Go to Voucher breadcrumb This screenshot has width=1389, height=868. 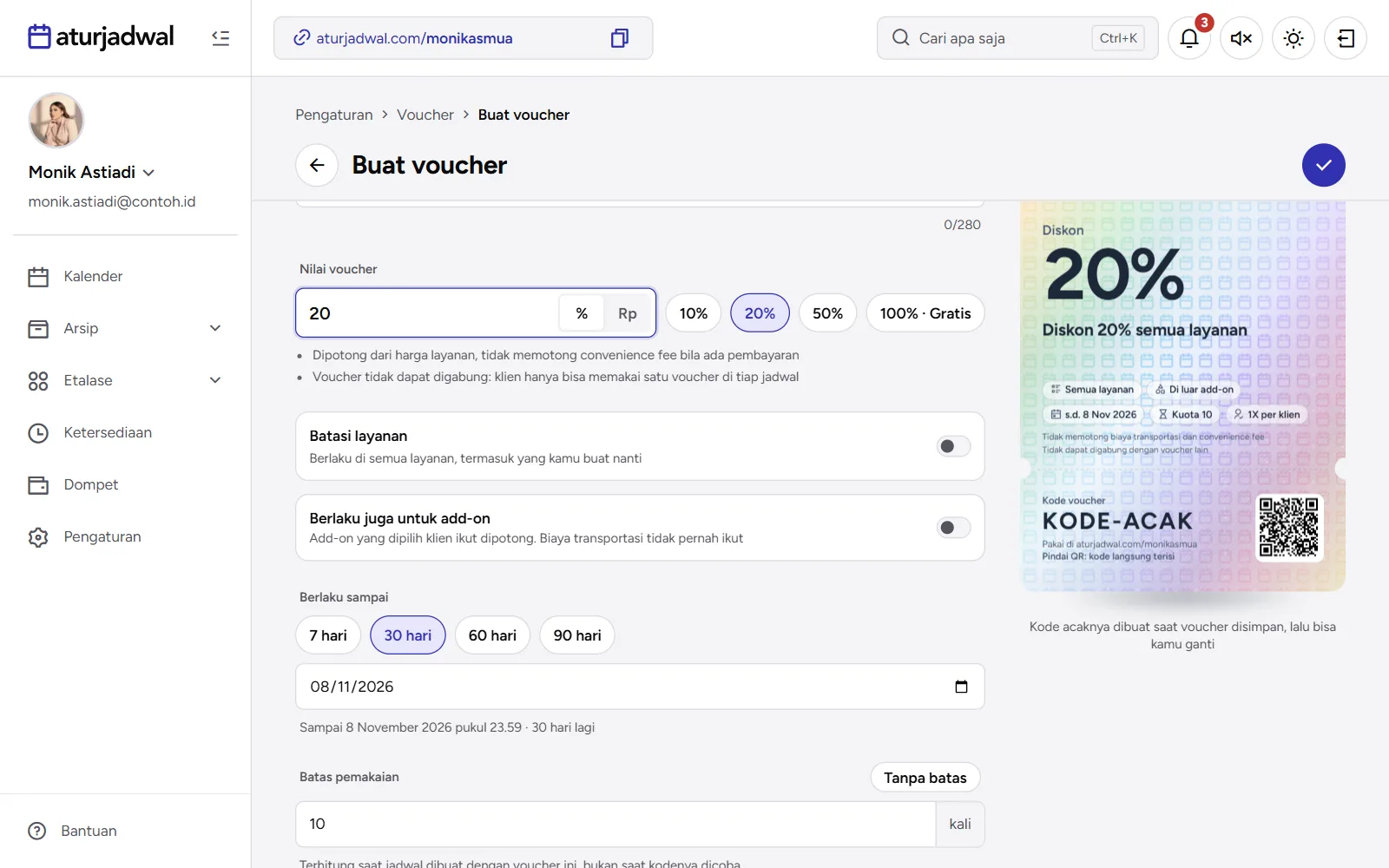pyautogui.click(x=425, y=115)
